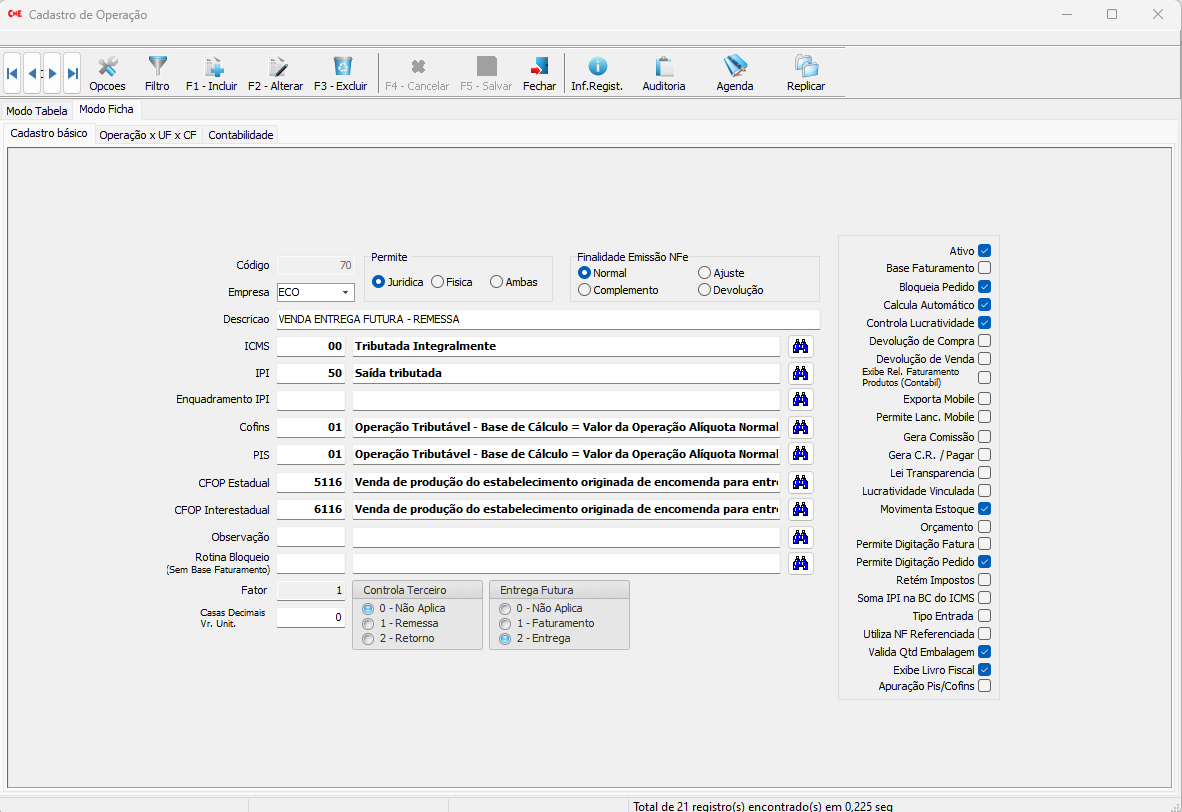This screenshot has width=1182, height=812.
Task: Expand the Empresa dropdown
Action: coord(345,292)
